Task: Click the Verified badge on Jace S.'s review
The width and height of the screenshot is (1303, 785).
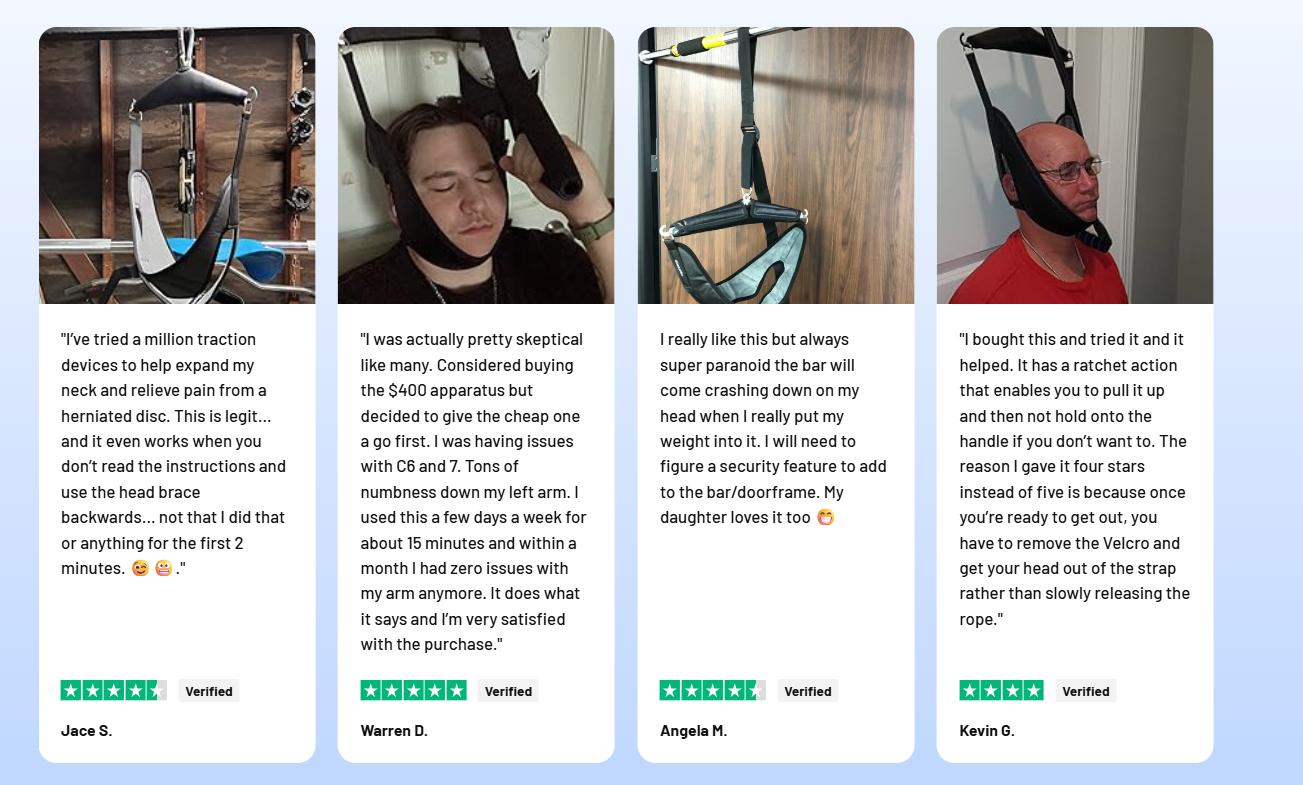Action: tap(209, 691)
